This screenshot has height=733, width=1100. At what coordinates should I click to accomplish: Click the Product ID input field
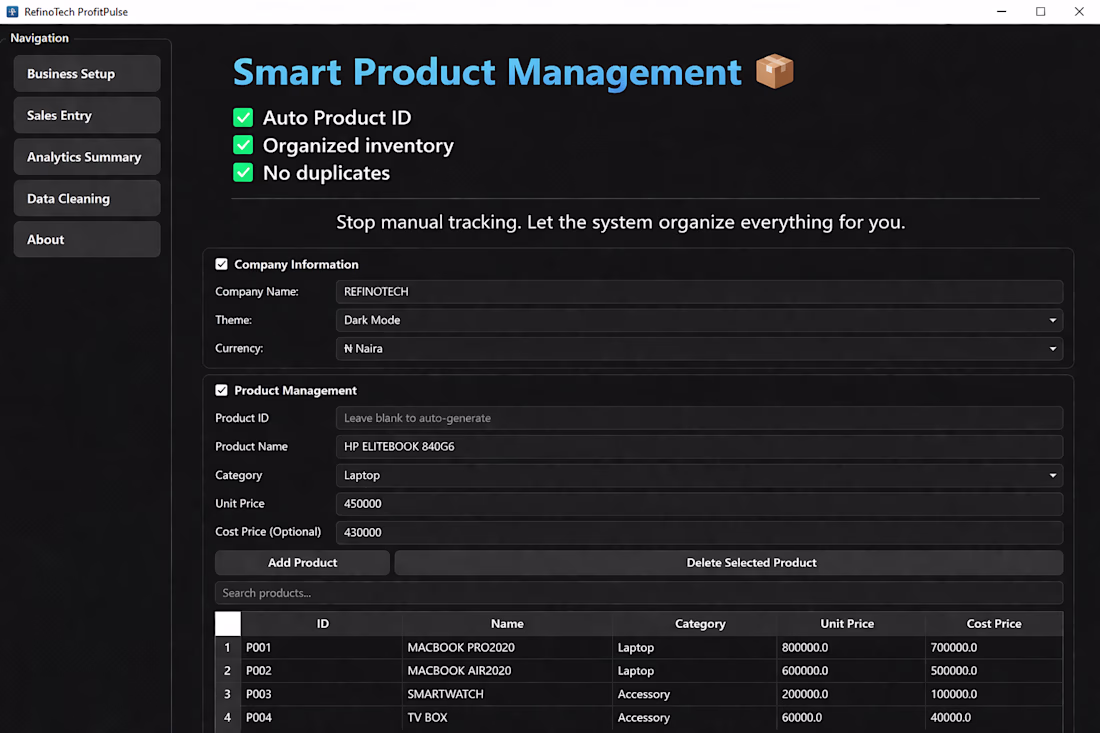point(699,418)
